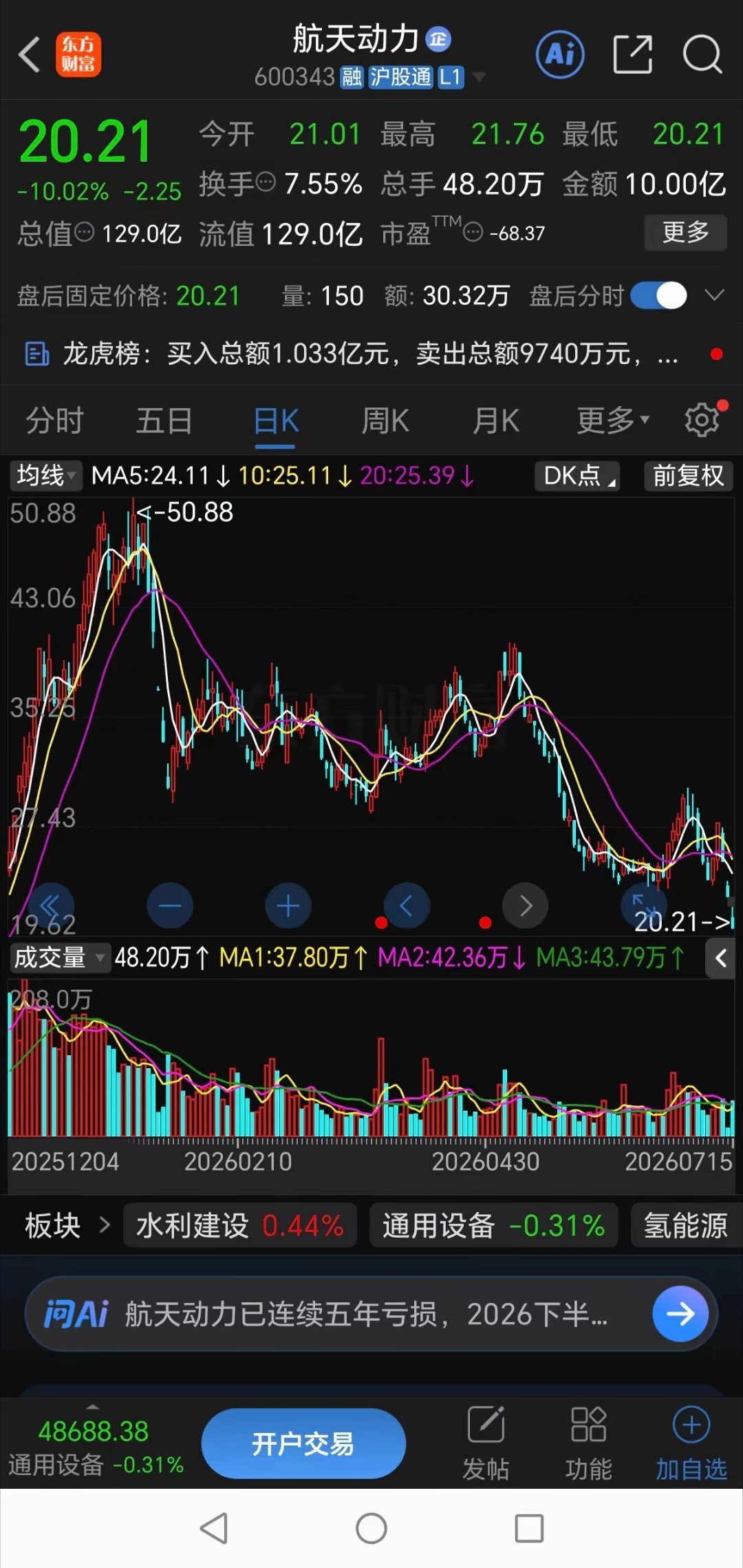743x1568 pixels.
Task: Open the Ai assistant icon in header
Action: [560, 54]
